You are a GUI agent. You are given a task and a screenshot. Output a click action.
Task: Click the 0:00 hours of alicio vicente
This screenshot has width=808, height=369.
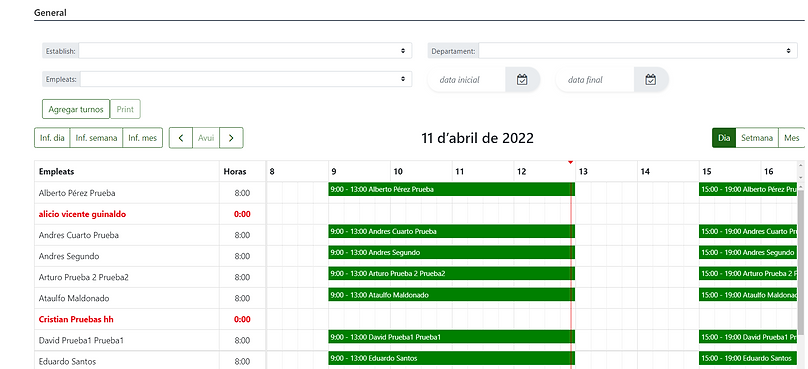click(x=242, y=214)
